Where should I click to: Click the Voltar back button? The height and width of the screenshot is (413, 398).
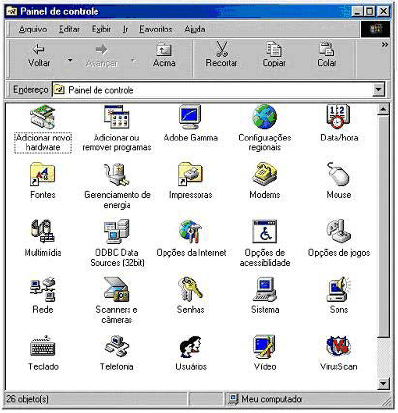[39, 56]
